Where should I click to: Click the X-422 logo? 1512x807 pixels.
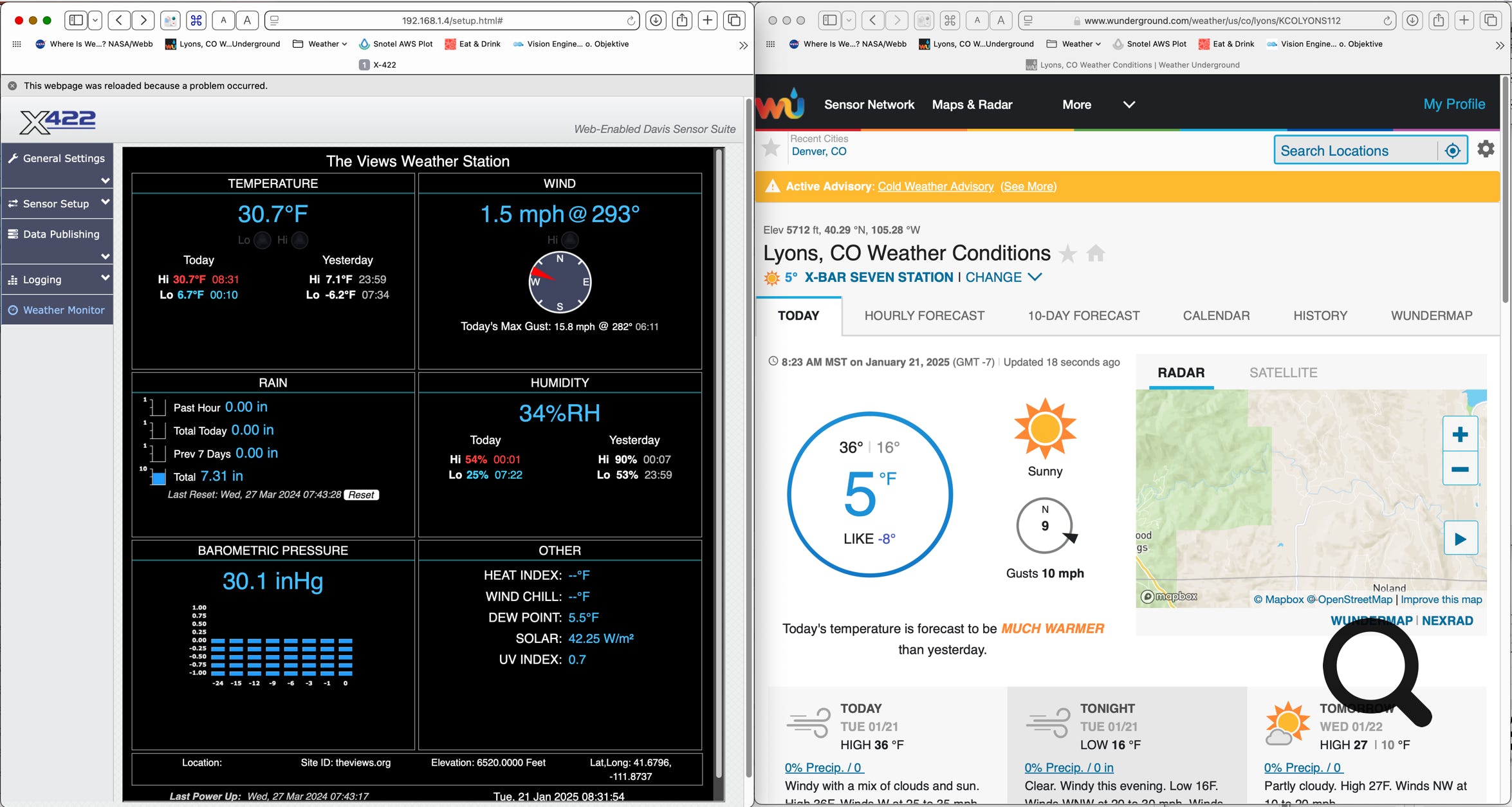[x=57, y=121]
